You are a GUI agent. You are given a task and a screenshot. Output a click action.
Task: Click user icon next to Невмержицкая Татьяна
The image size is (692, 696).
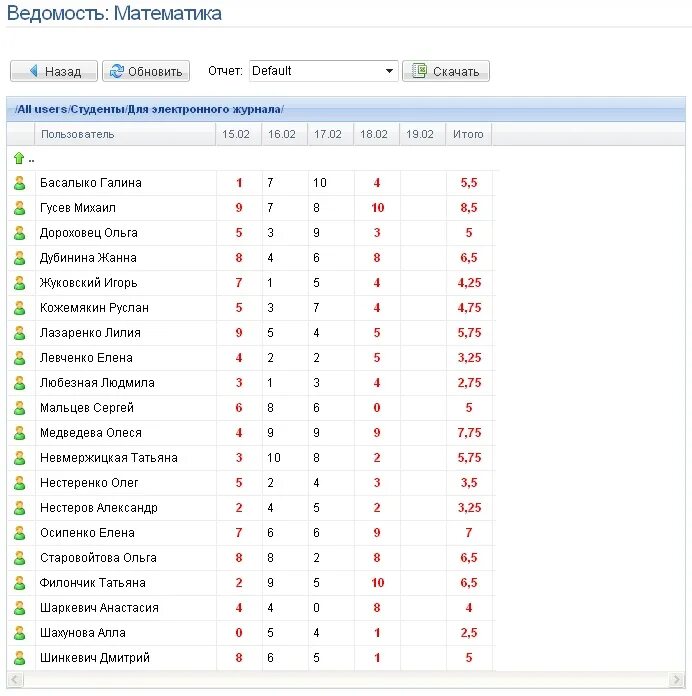[x=20, y=458]
